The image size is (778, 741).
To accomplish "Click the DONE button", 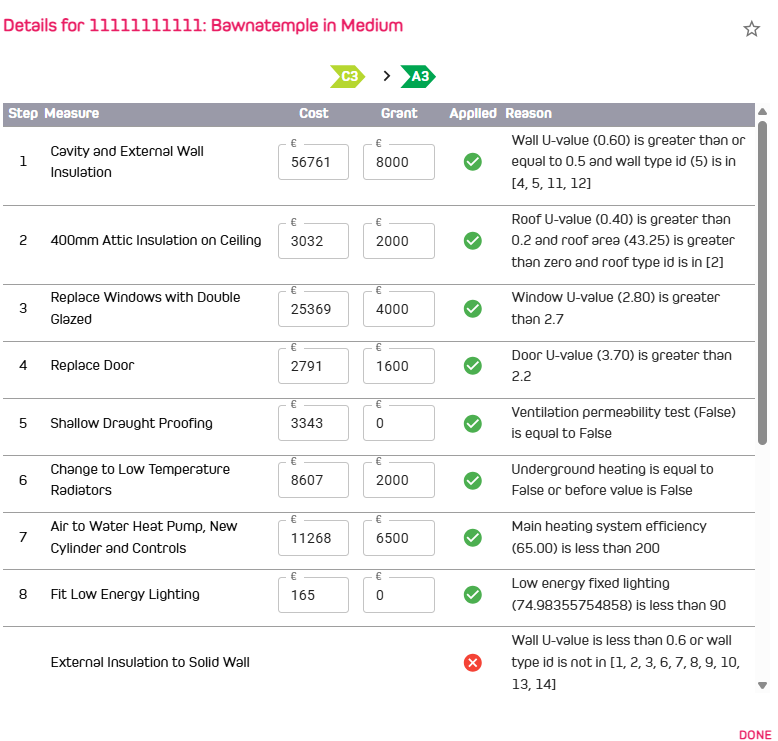I will click(755, 735).
